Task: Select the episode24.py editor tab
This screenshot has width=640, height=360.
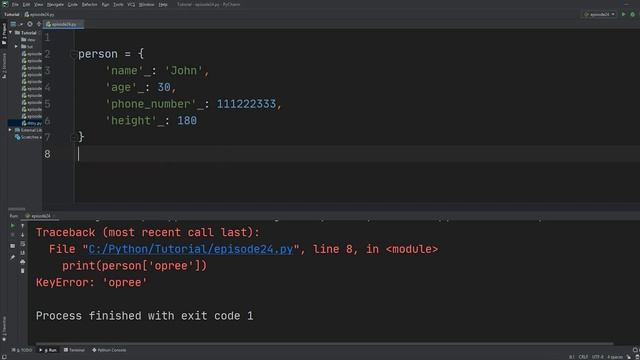Action: pyautogui.click(x=64, y=24)
